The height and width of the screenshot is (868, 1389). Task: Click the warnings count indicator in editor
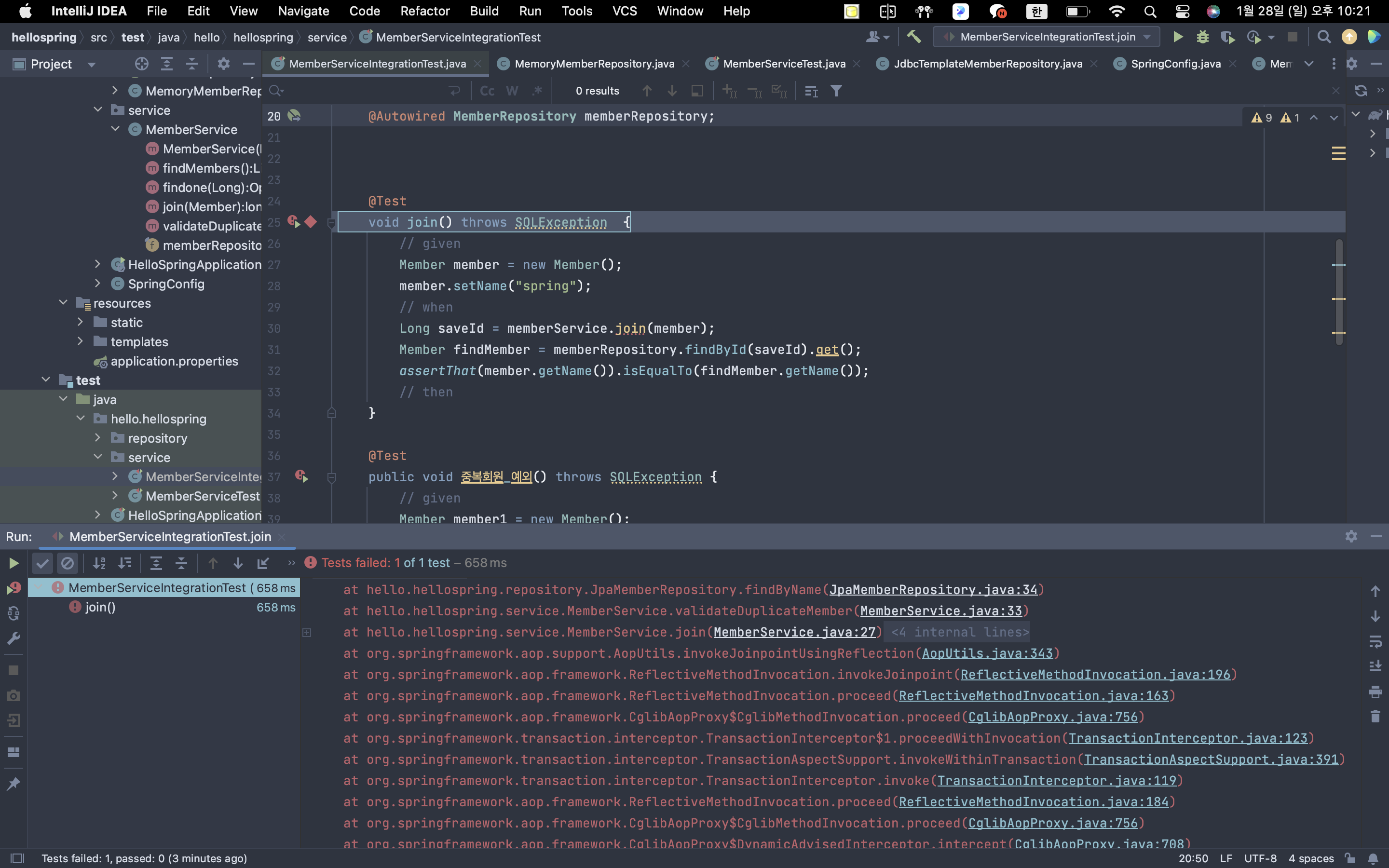1275,118
